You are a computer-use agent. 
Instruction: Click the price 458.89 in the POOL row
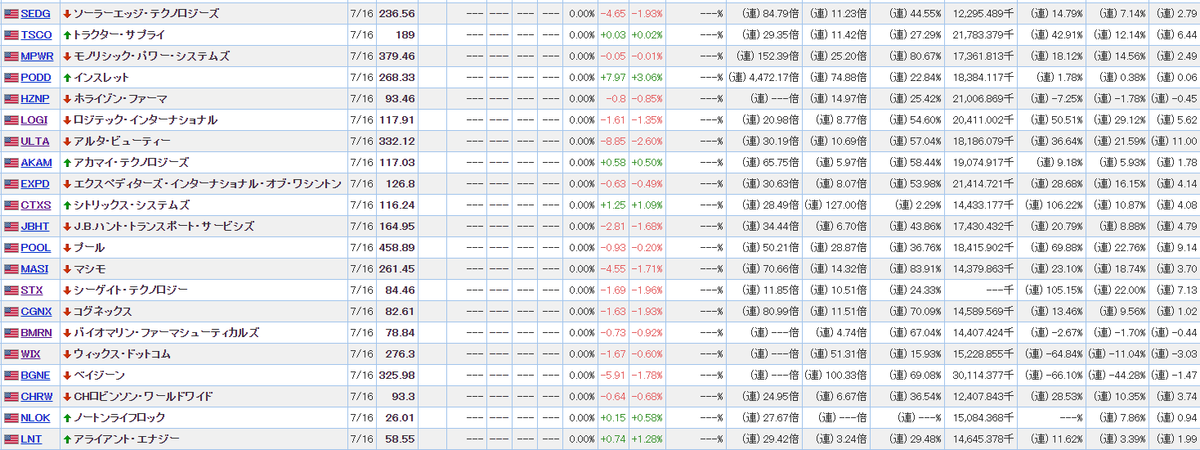396,247
